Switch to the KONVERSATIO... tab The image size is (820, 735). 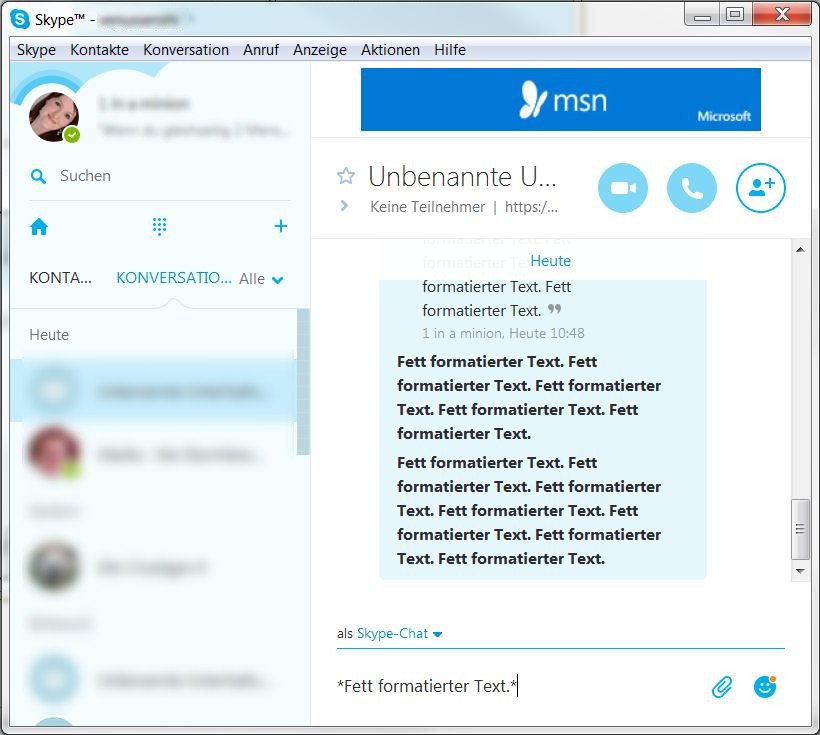pyautogui.click(x=174, y=278)
